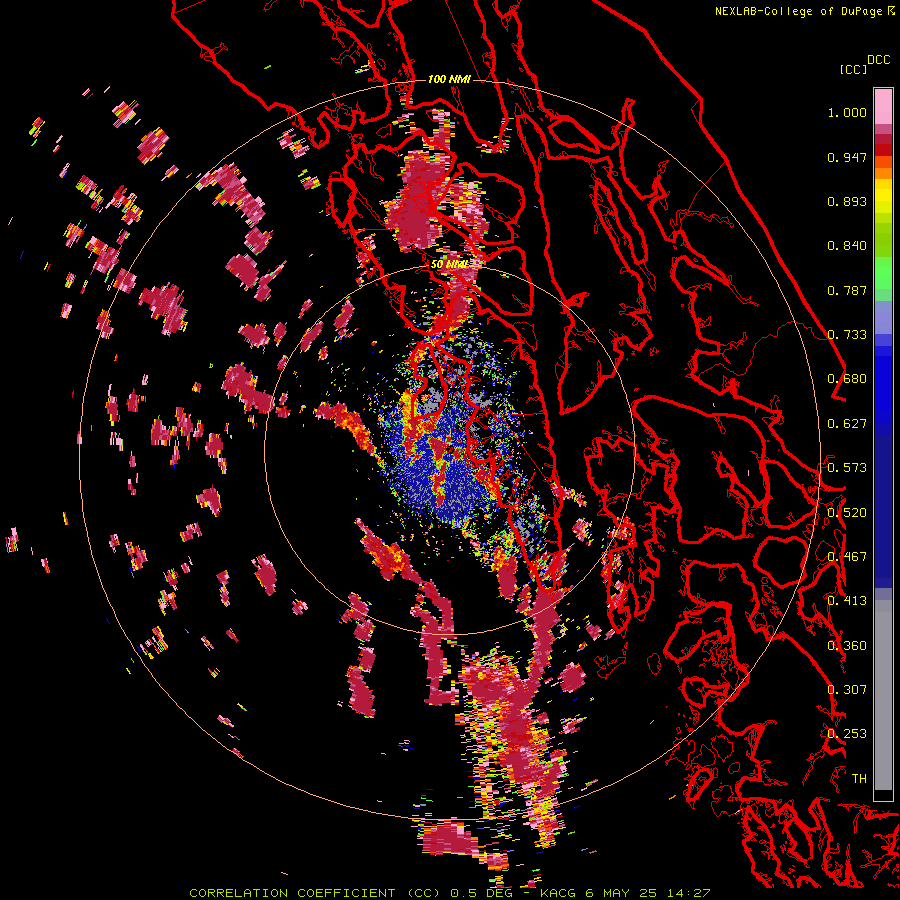The image size is (900, 900).
Task: Click the 14:27 timestamp
Action: [689, 893]
